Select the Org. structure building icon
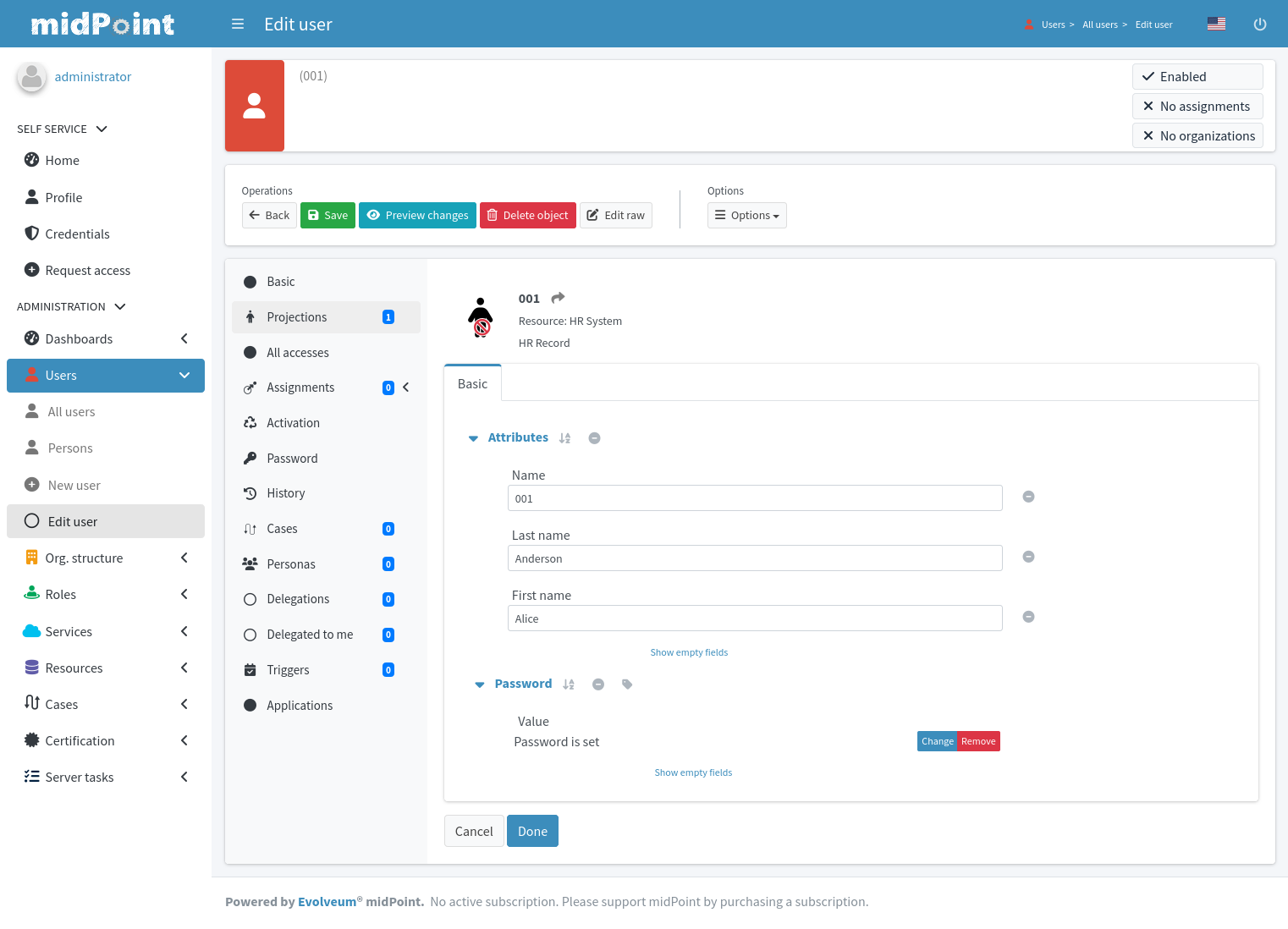The width and height of the screenshot is (1288, 929). click(31, 558)
